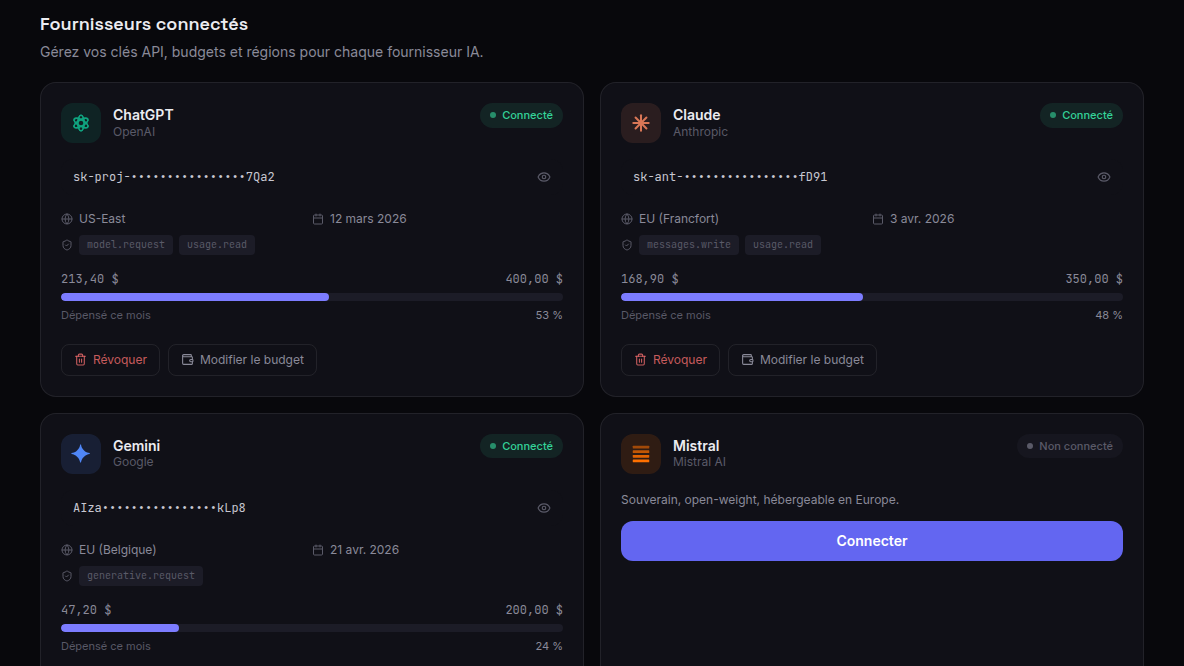Click the Gemini budget progress bar
Screen dimensions: 1184x666
click(312, 628)
